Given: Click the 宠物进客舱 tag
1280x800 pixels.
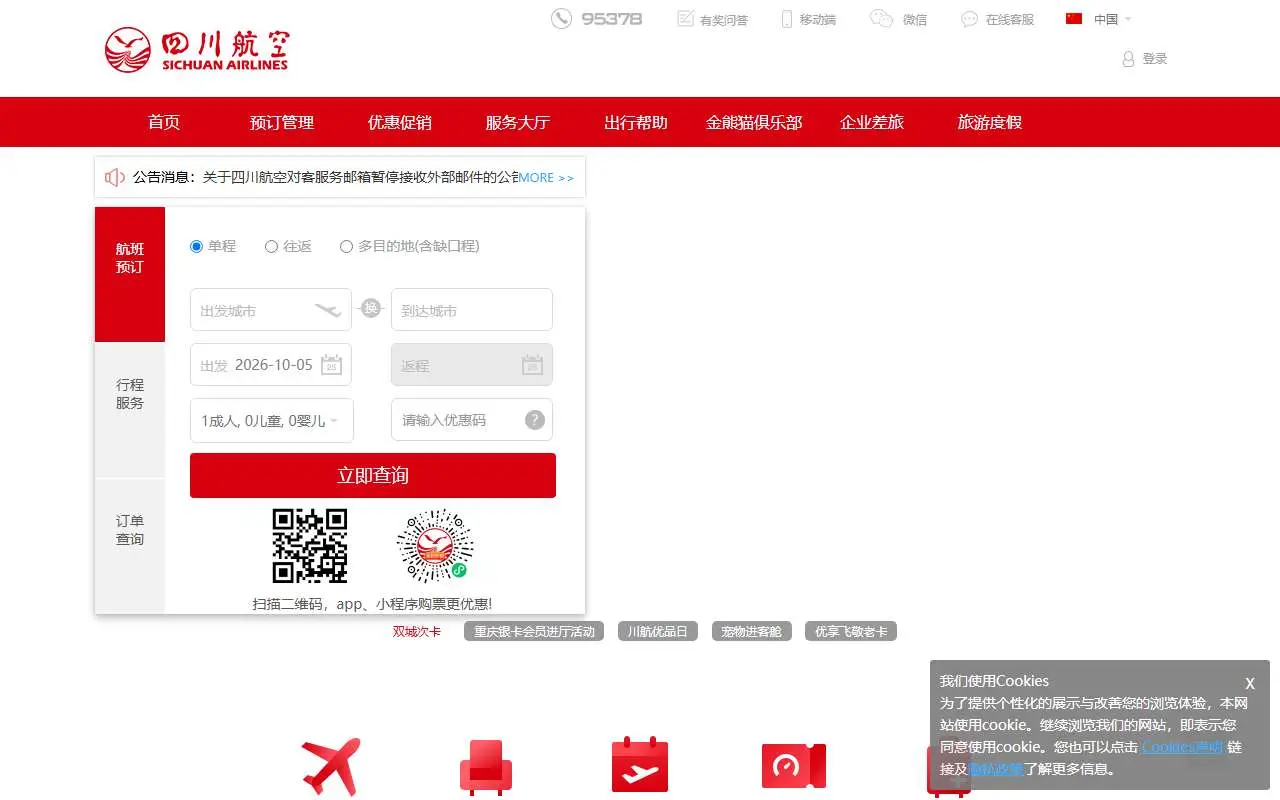Looking at the screenshot, I should pos(752,631).
